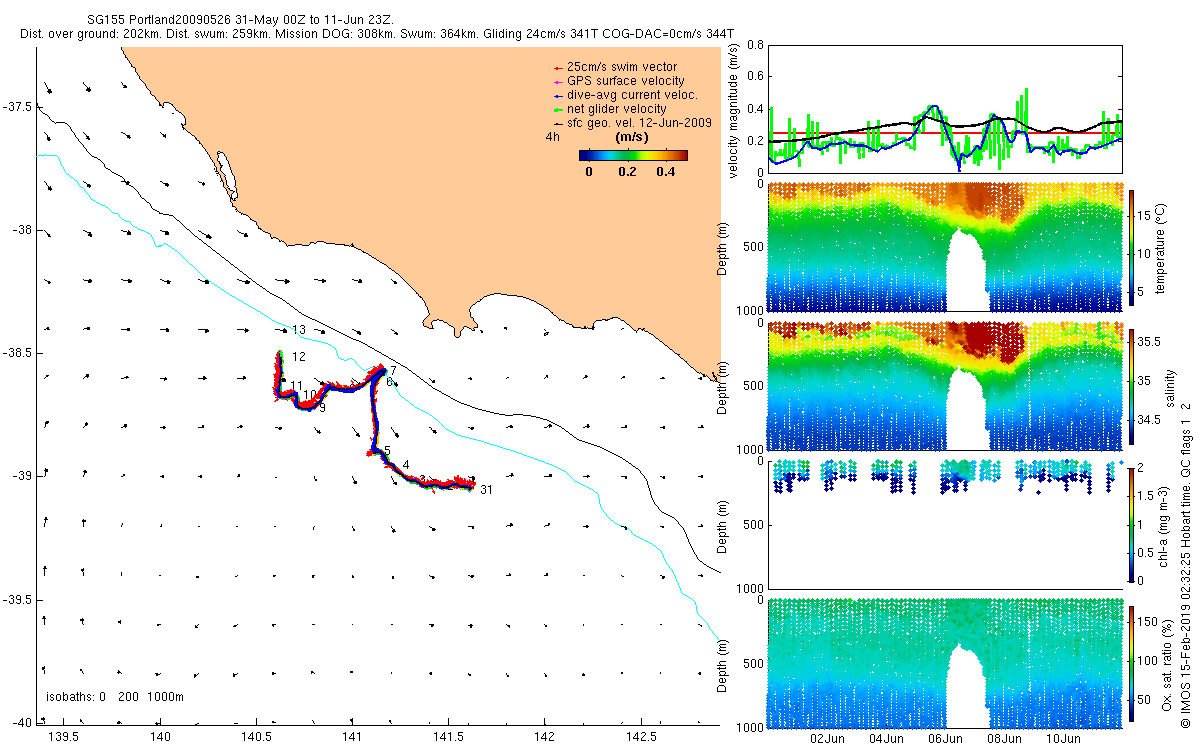The image size is (1200, 750).
Task: Click the salinity colorbar
Action: pyautogui.click(x=1132, y=386)
